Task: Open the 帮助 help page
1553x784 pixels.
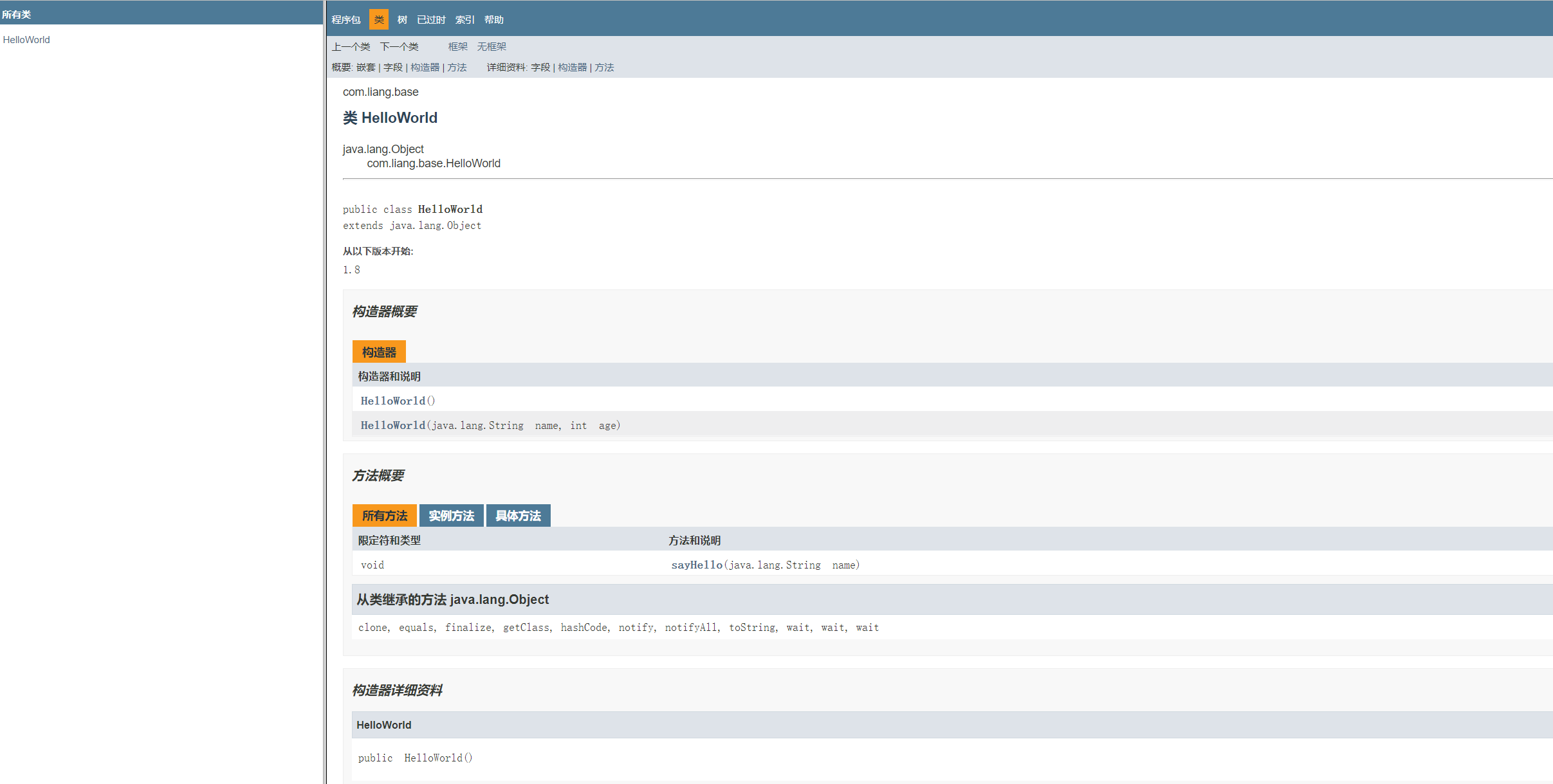Action: 493,20
